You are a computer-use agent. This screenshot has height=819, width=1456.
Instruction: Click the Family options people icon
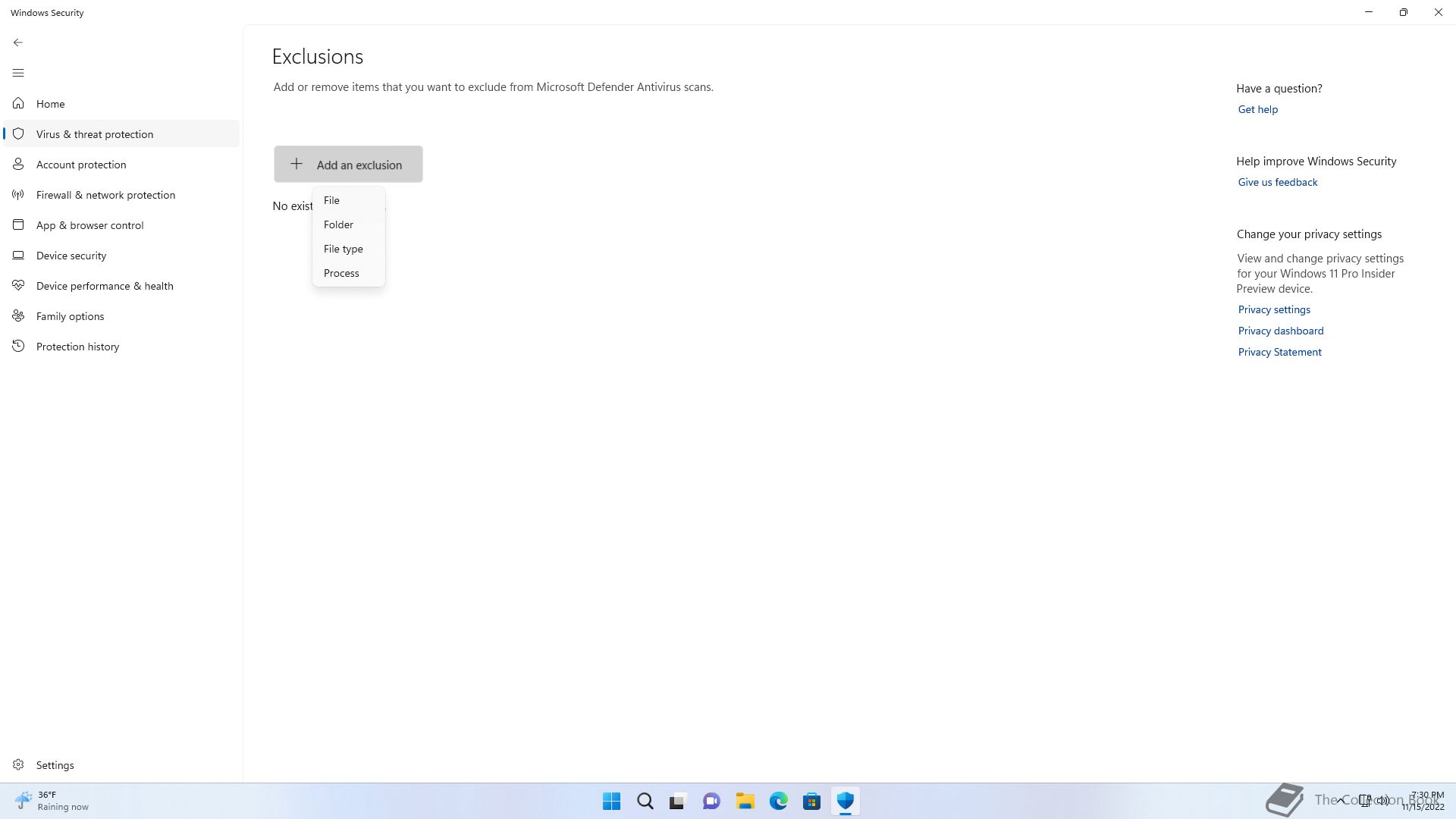[18, 315]
